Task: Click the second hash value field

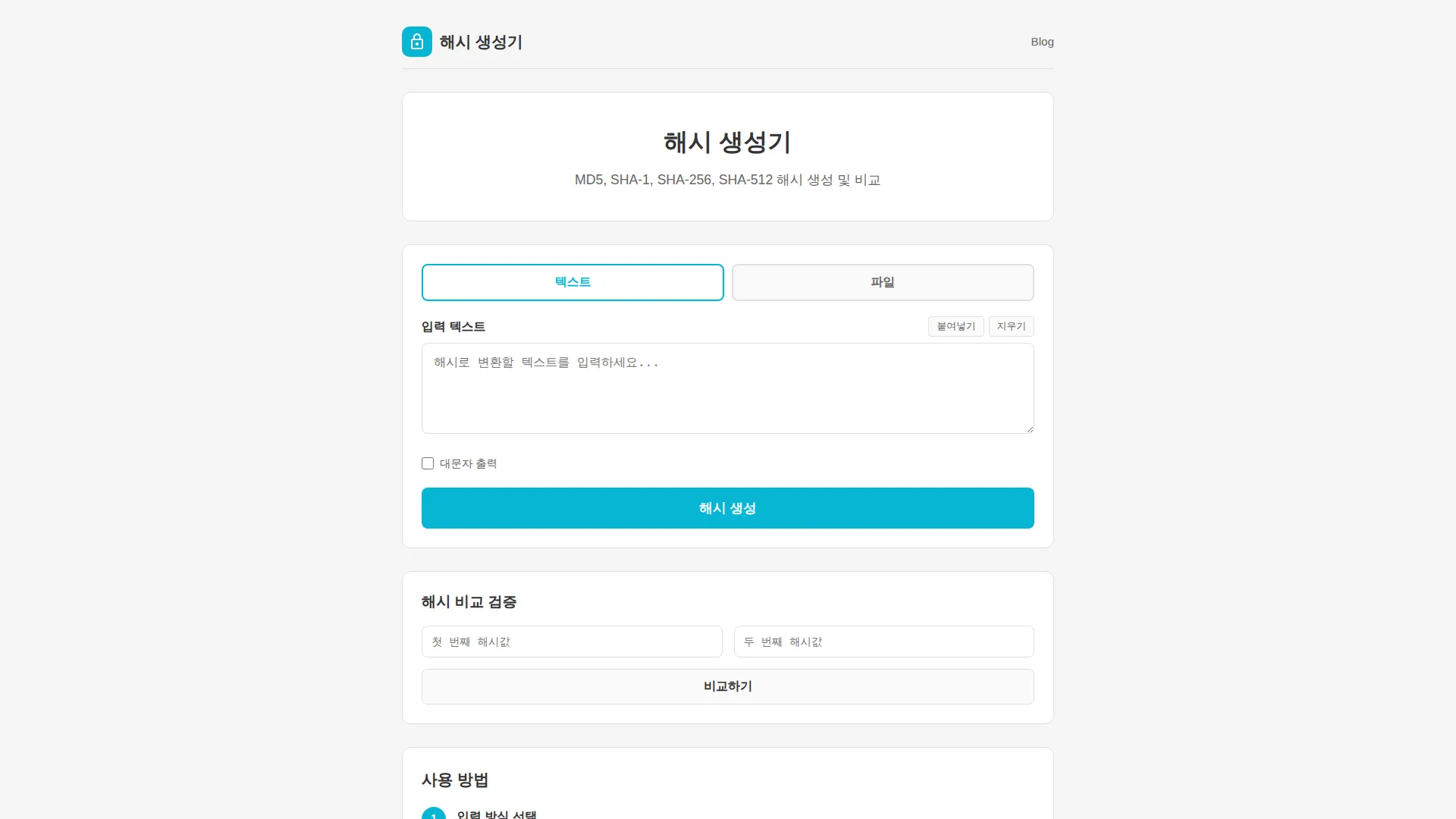Action: coord(883,641)
